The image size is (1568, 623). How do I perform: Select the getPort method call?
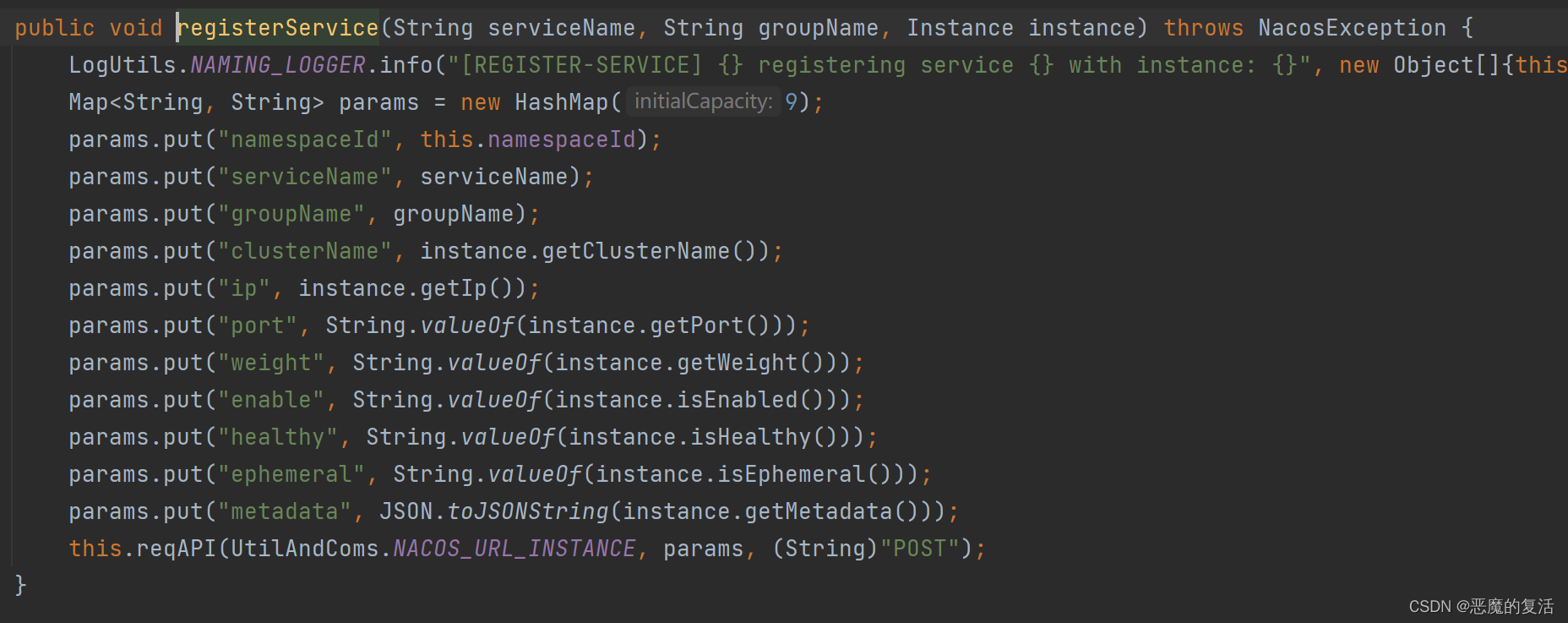click(696, 325)
